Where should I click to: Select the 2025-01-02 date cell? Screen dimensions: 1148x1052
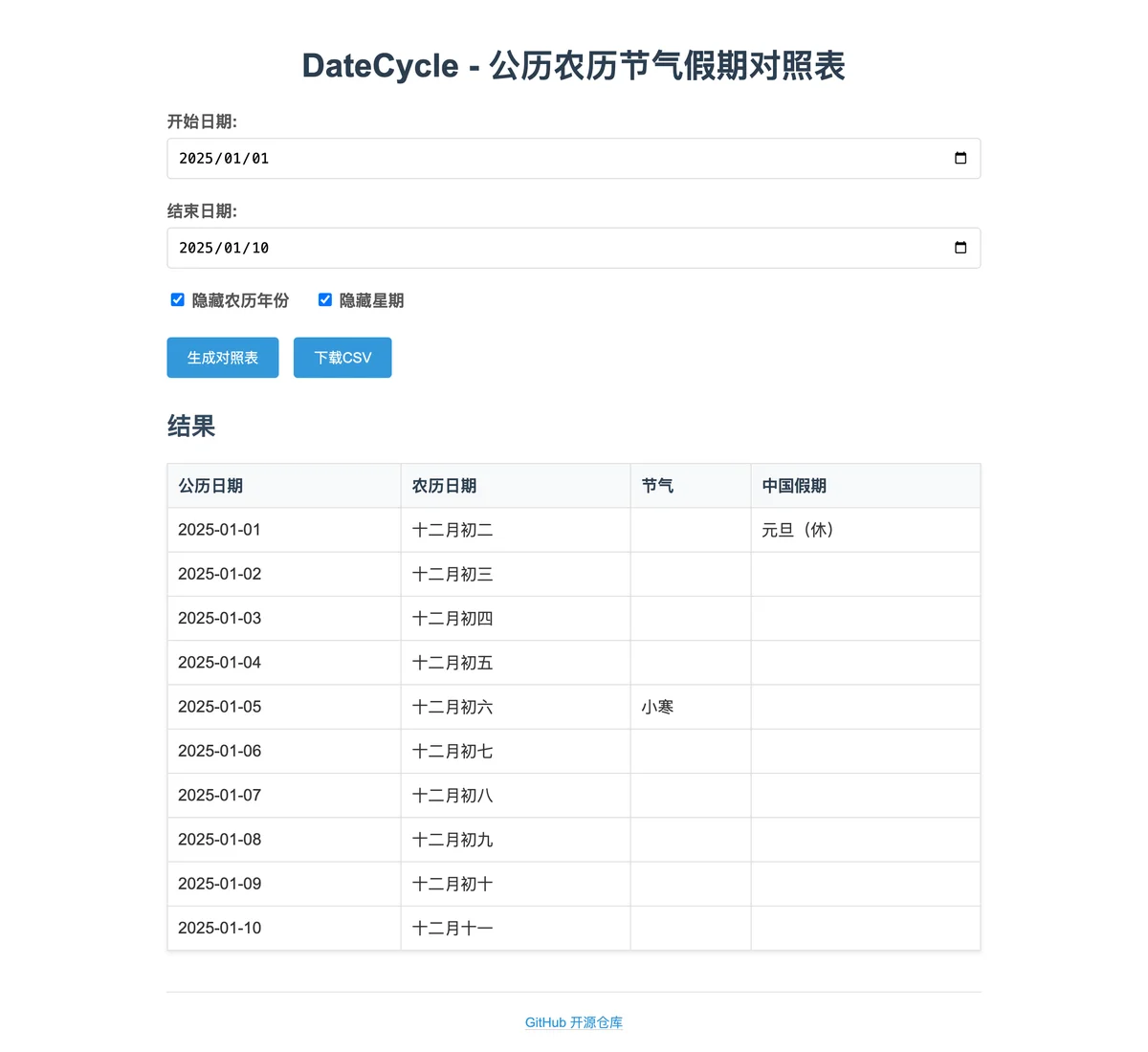284,574
